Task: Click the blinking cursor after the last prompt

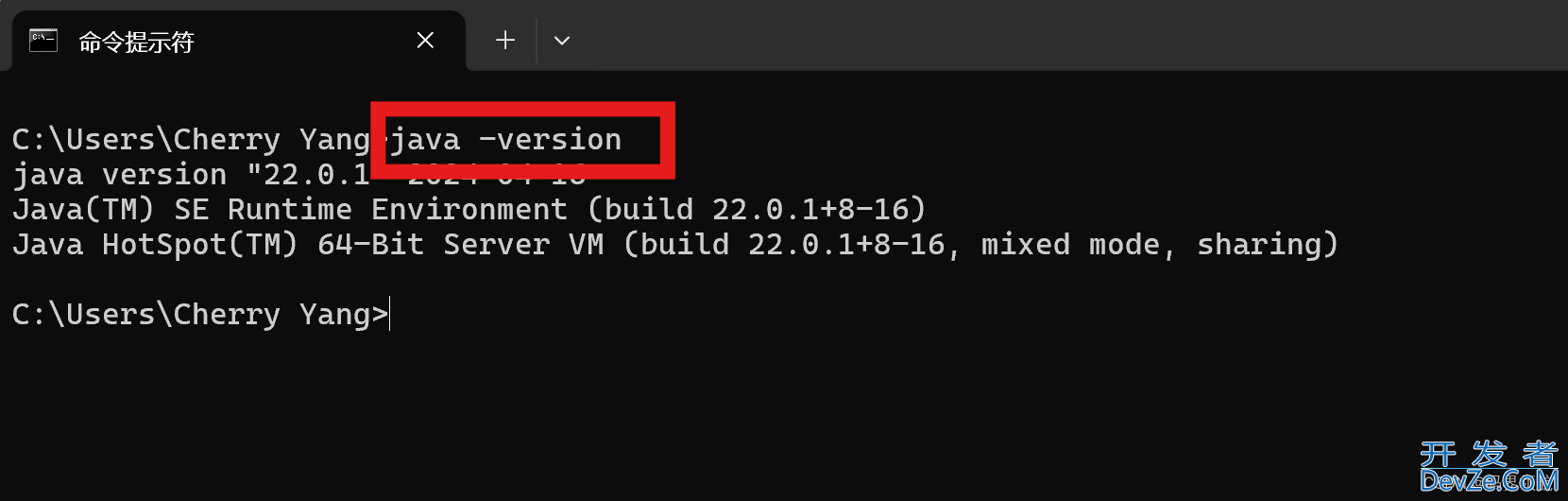Action: tap(390, 314)
